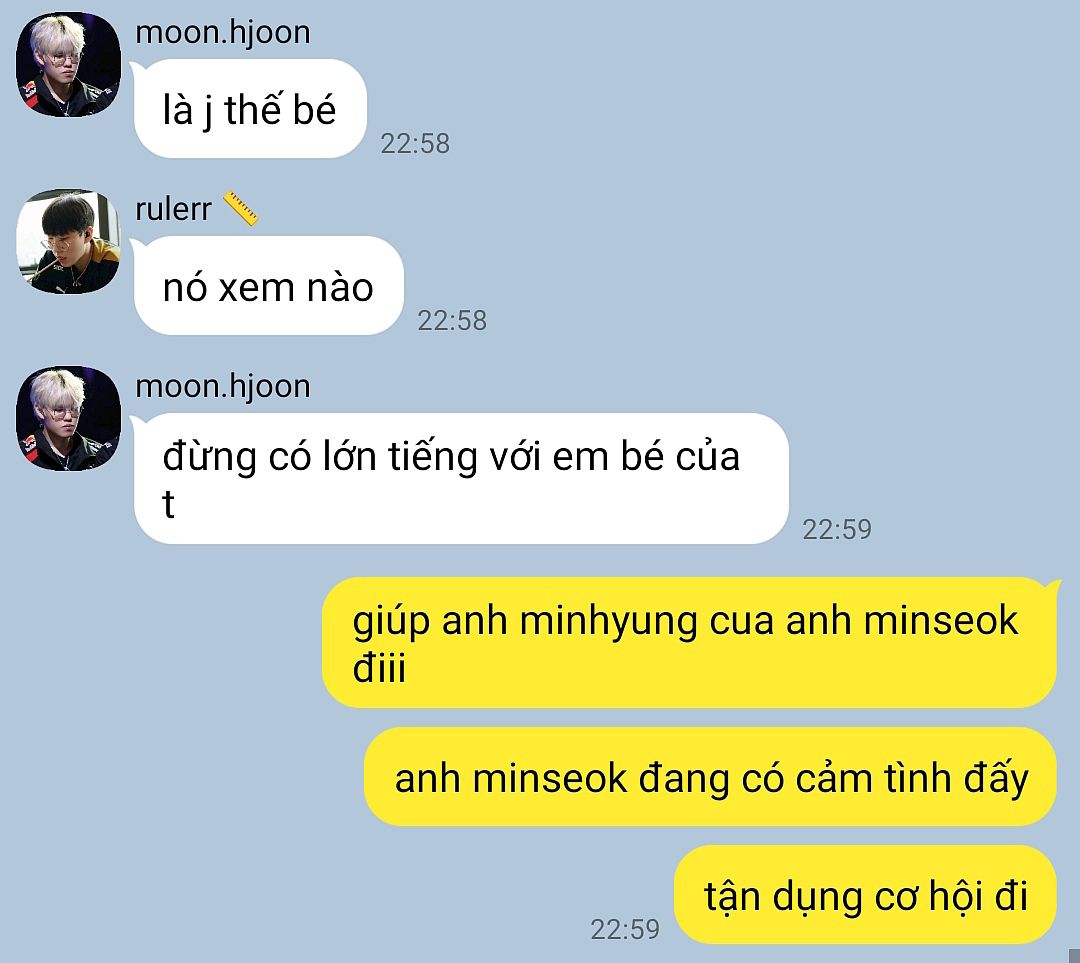The image size is (1080, 963).
Task: Click the trailing 'điii' text in the yellow bubble
Action: coord(379,667)
